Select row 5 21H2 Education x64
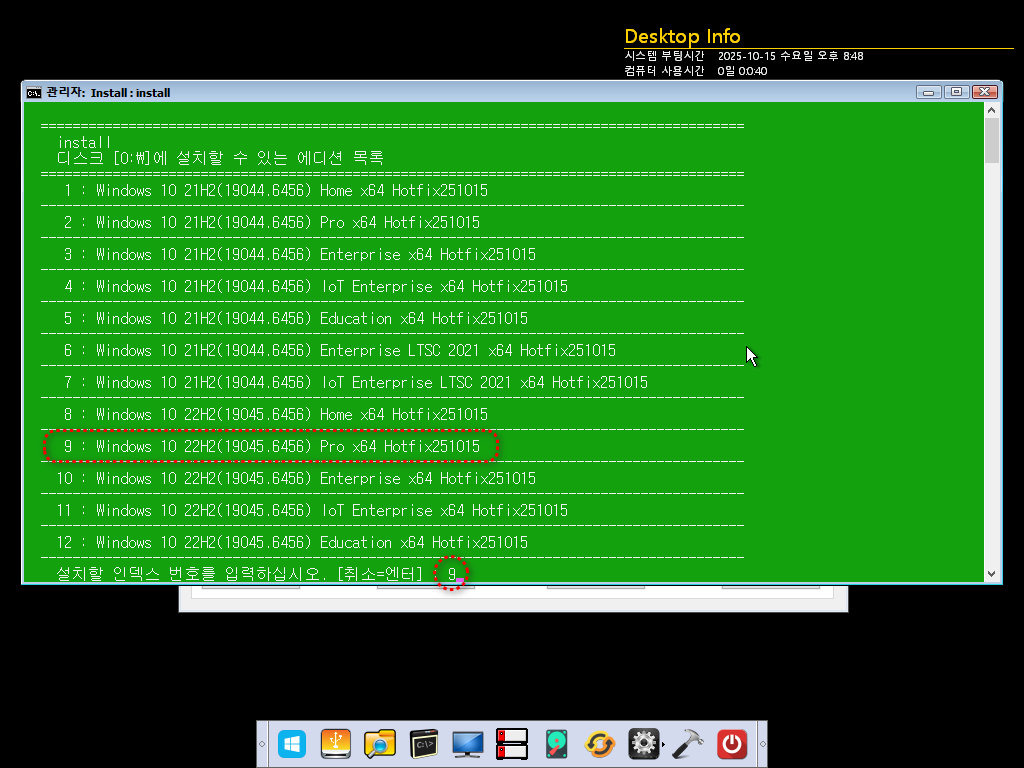This screenshot has width=1024, height=768. (295, 319)
